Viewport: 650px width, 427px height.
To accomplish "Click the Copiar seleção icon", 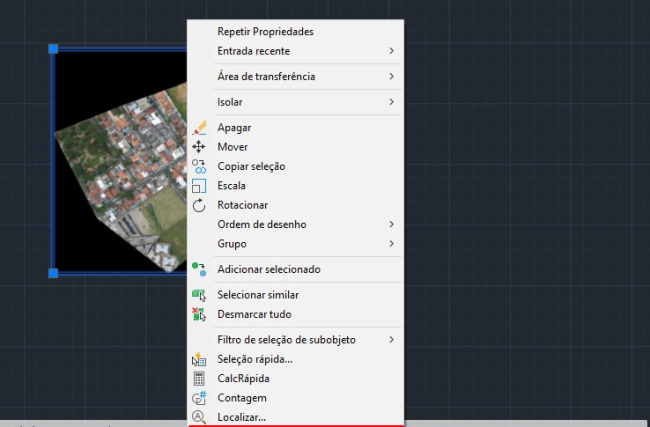I will coord(199,166).
